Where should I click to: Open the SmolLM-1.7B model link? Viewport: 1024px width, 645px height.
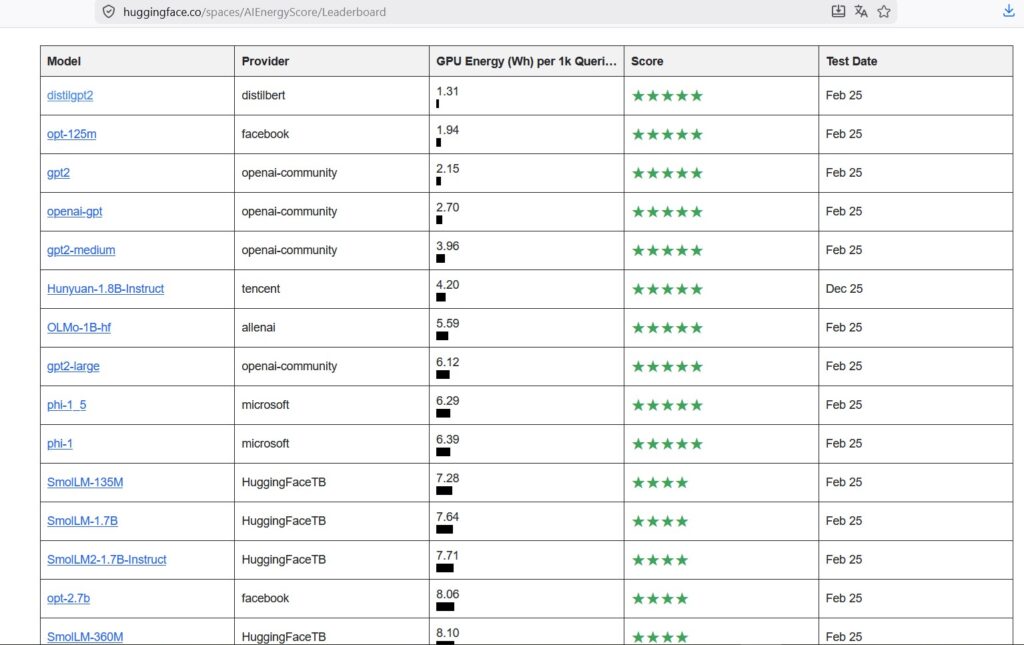click(82, 521)
